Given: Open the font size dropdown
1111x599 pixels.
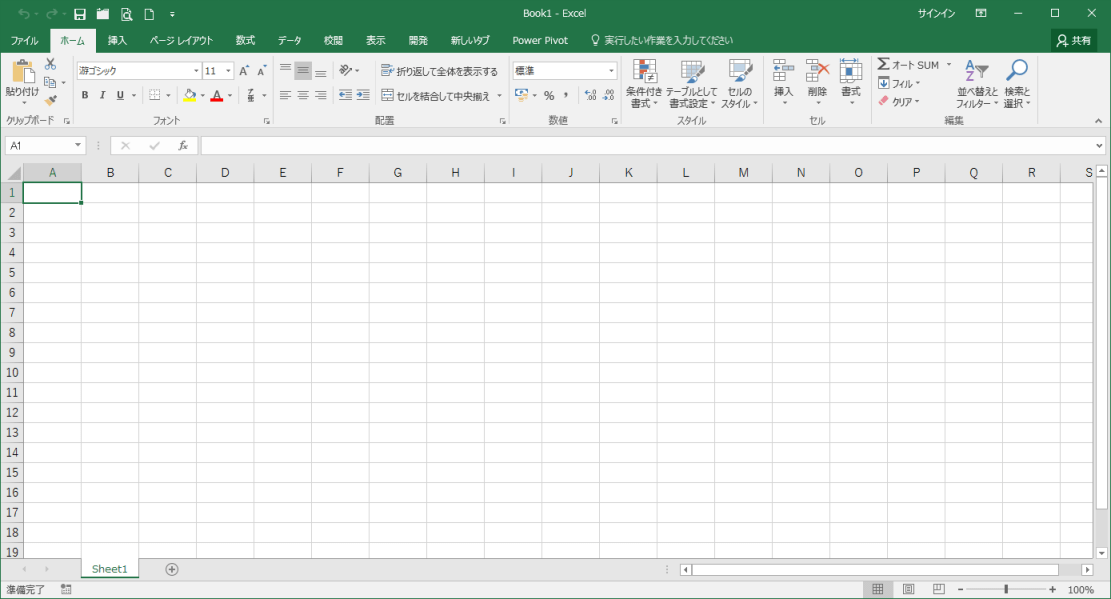Looking at the screenshot, I should [x=227, y=70].
